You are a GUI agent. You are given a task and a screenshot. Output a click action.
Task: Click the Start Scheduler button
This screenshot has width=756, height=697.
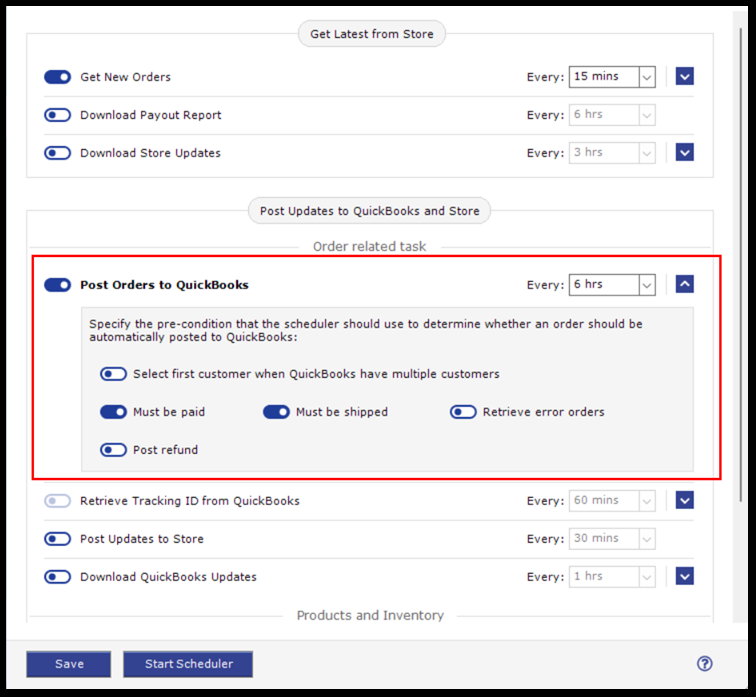(x=188, y=664)
